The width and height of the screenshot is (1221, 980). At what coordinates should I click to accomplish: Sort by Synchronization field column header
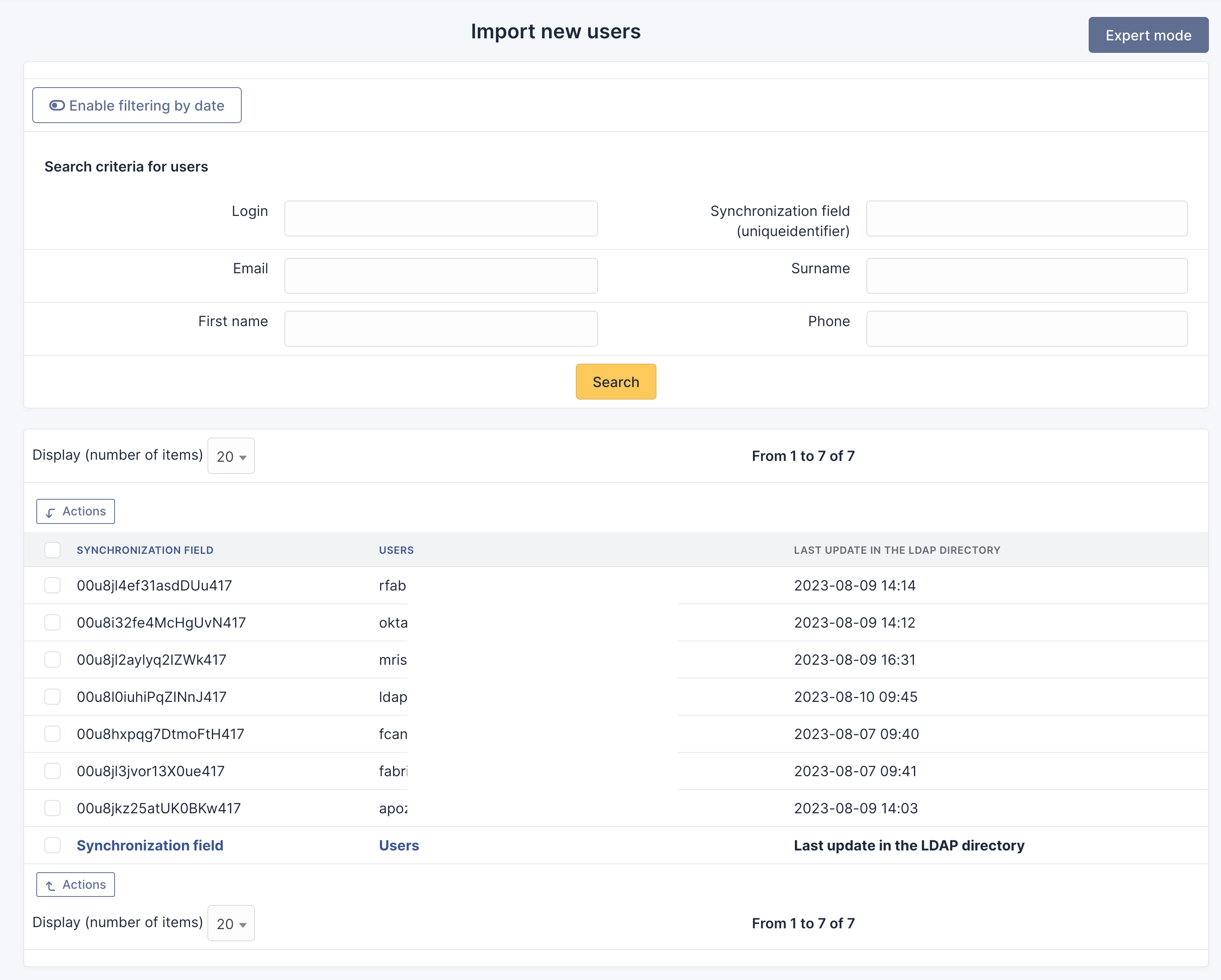145,550
